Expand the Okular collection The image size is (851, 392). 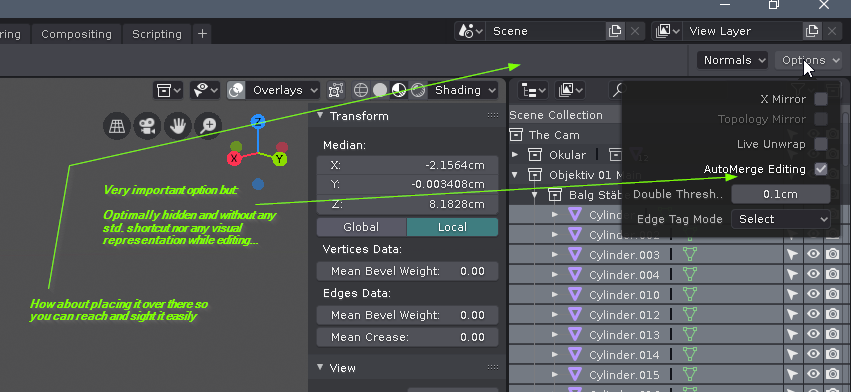[515, 155]
